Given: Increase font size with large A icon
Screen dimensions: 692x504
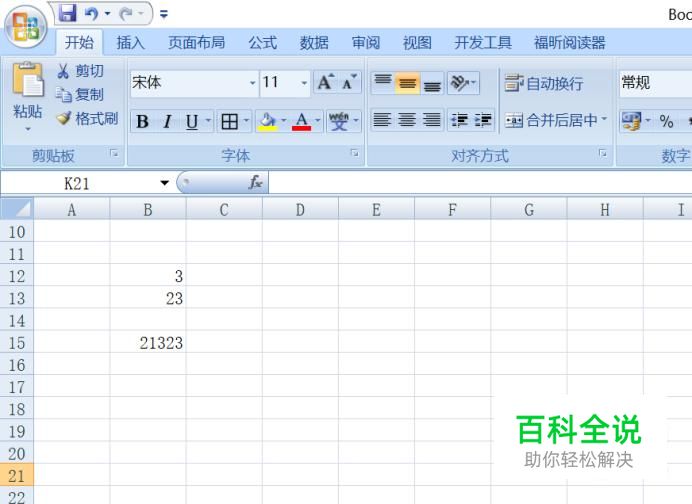Looking at the screenshot, I should point(326,83).
